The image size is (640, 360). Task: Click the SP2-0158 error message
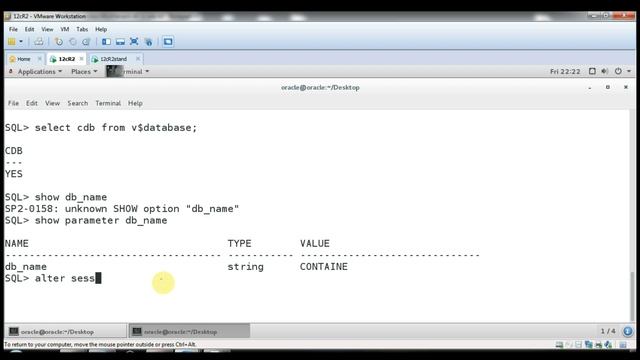pyautogui.click(x=122, y=209)
